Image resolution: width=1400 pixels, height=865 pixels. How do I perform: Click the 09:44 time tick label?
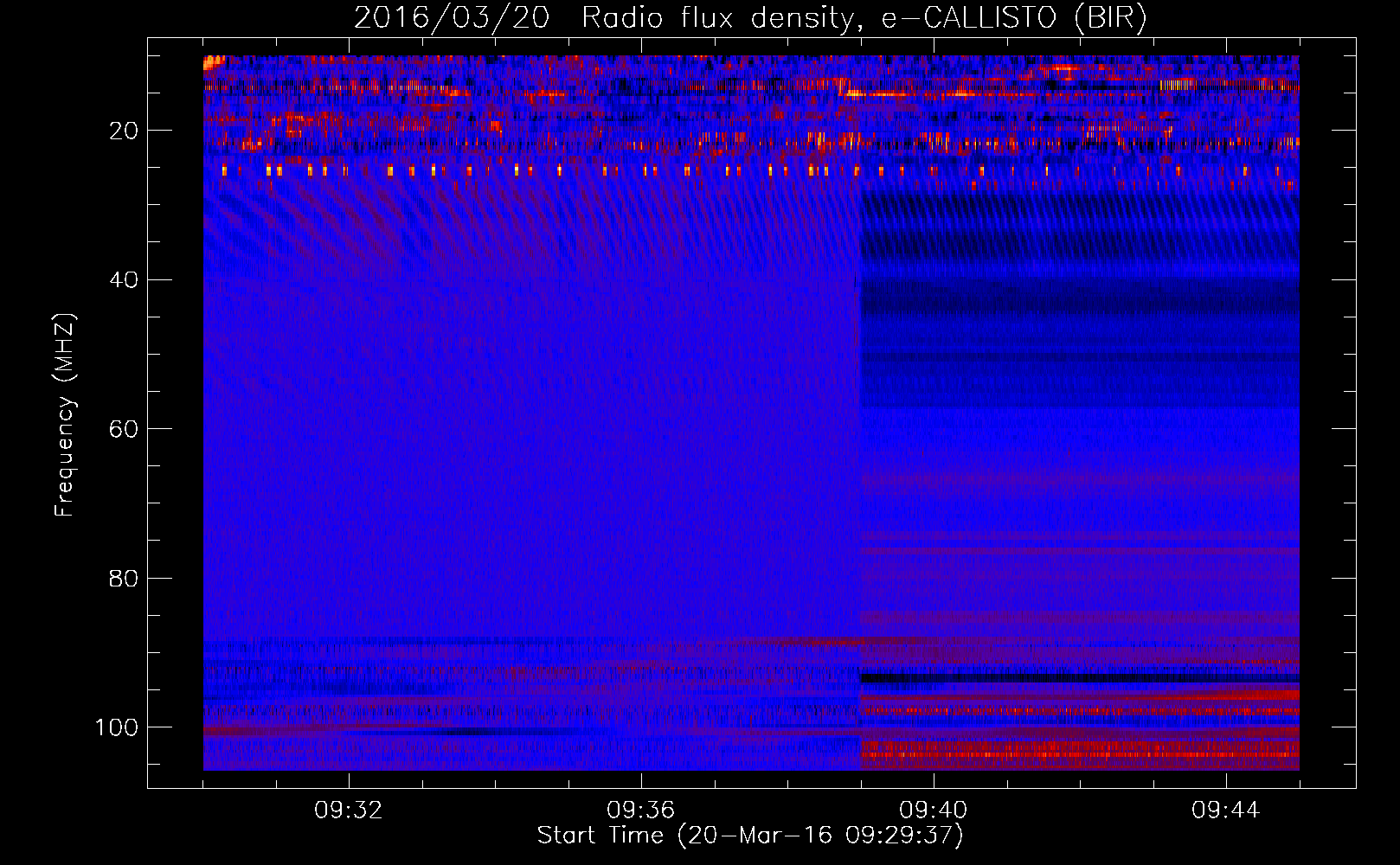click(1226, 811)
